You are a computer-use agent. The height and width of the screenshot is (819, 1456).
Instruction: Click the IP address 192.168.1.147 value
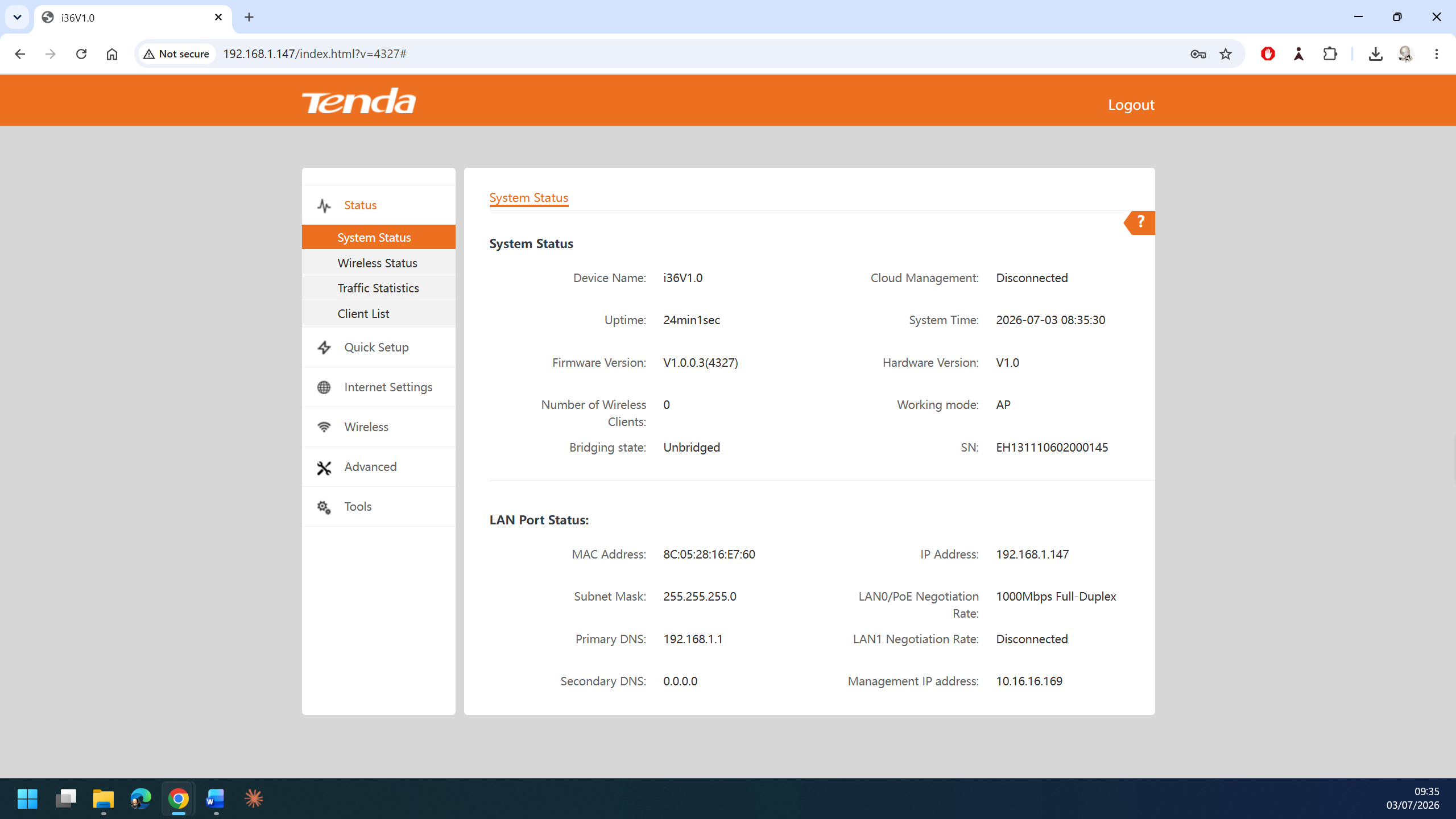tap(1032, 555)
